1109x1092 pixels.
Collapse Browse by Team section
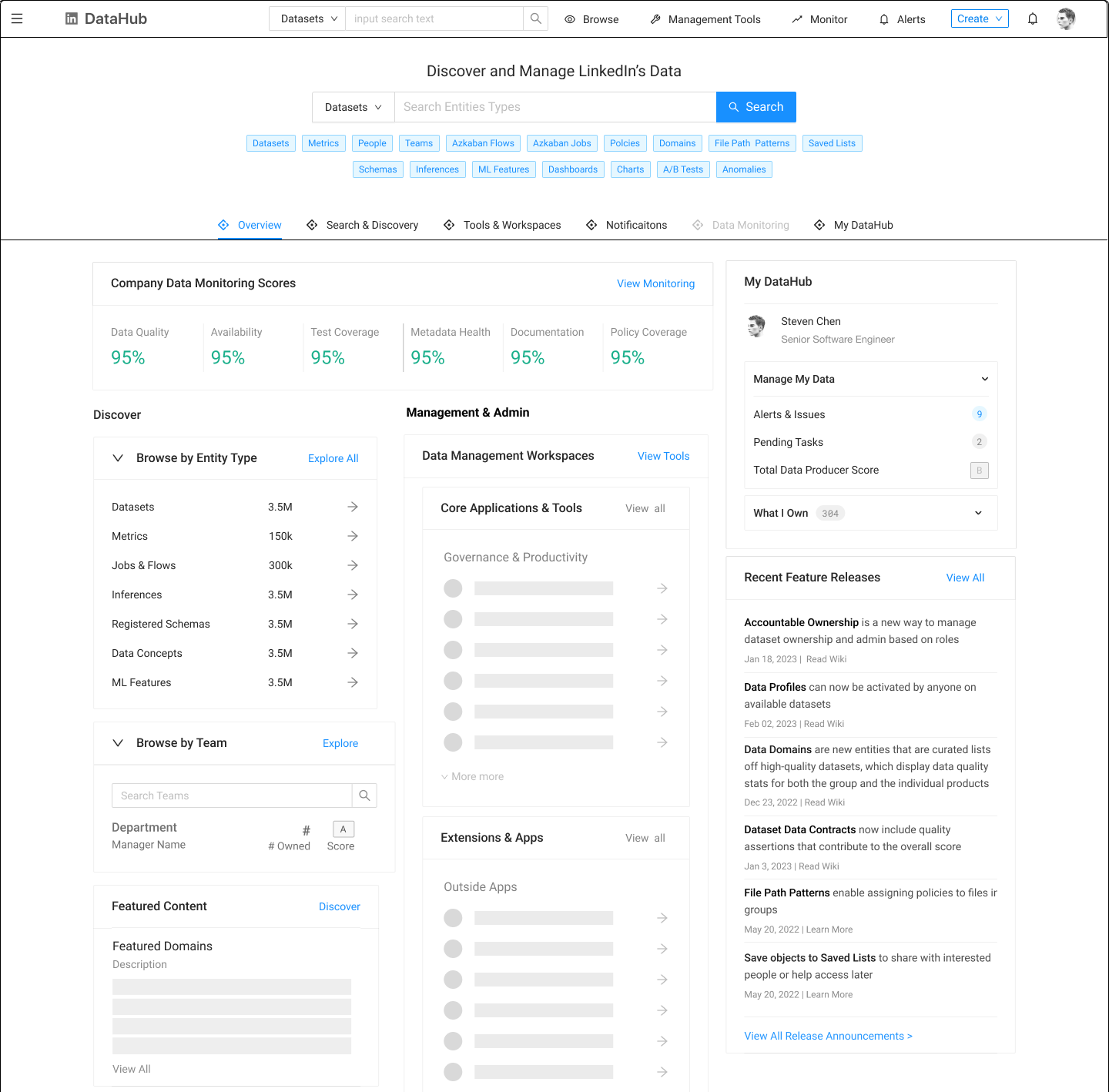point(118,743)
